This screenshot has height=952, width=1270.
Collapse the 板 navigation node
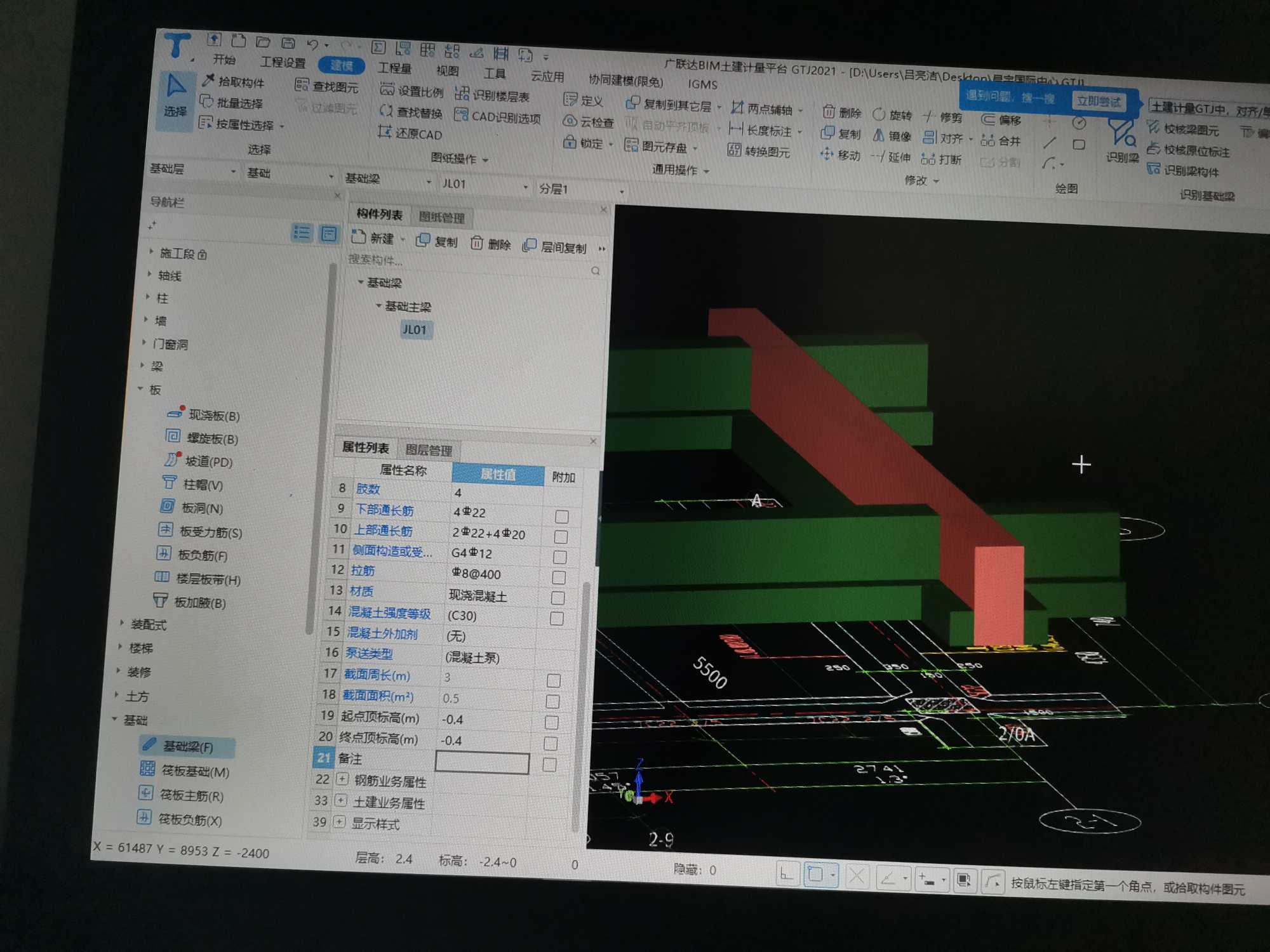click(x=140, y=388)
